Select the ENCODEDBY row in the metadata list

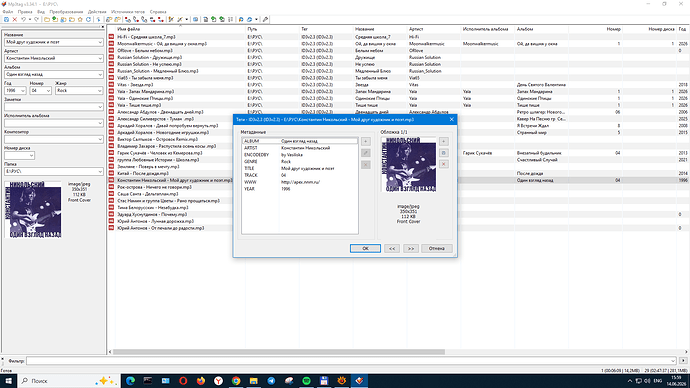(300, 155)
